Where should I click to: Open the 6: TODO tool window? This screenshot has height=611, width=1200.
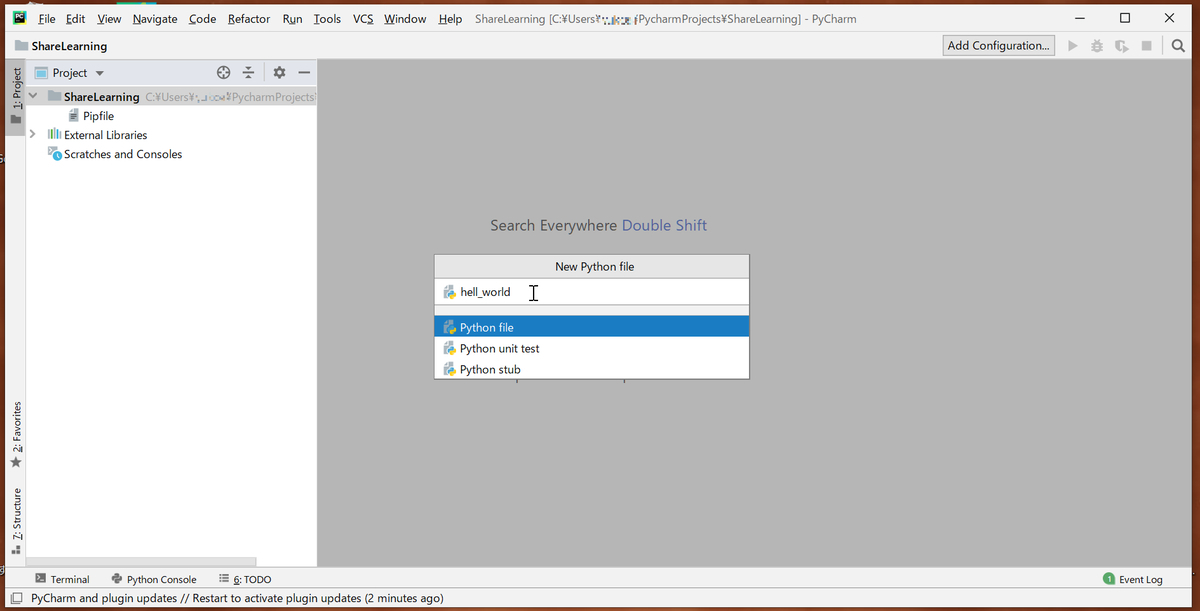[x=245, y=579]
